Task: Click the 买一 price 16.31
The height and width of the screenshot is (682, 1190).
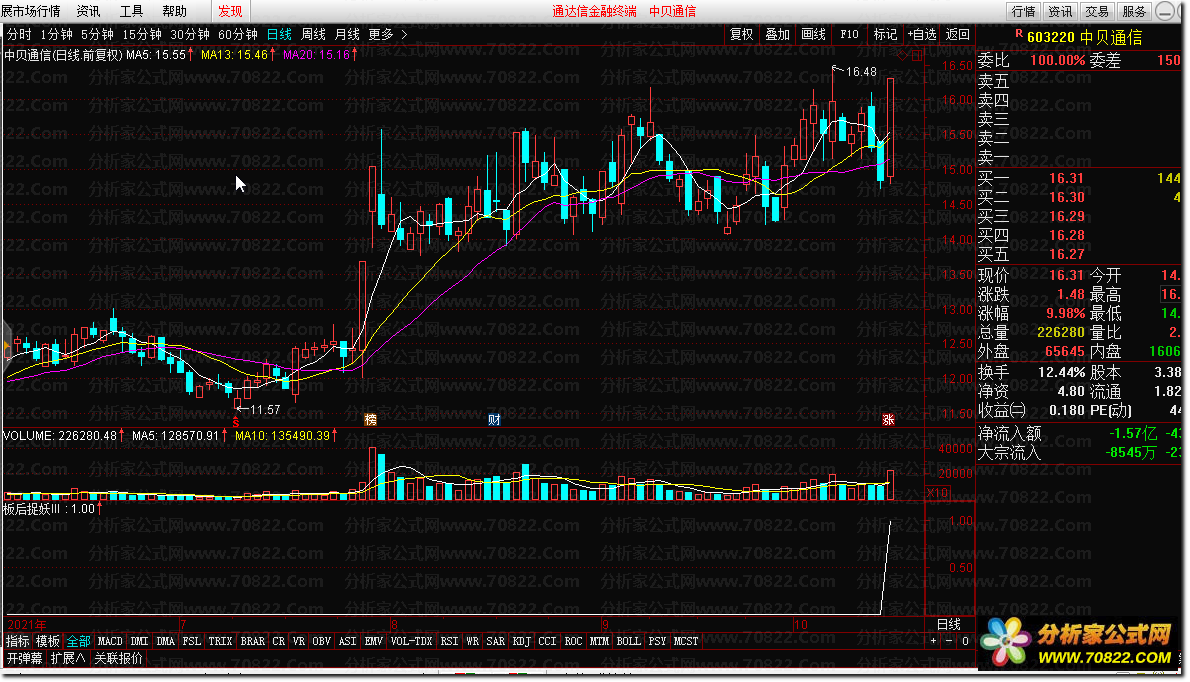Action: 1066,178
